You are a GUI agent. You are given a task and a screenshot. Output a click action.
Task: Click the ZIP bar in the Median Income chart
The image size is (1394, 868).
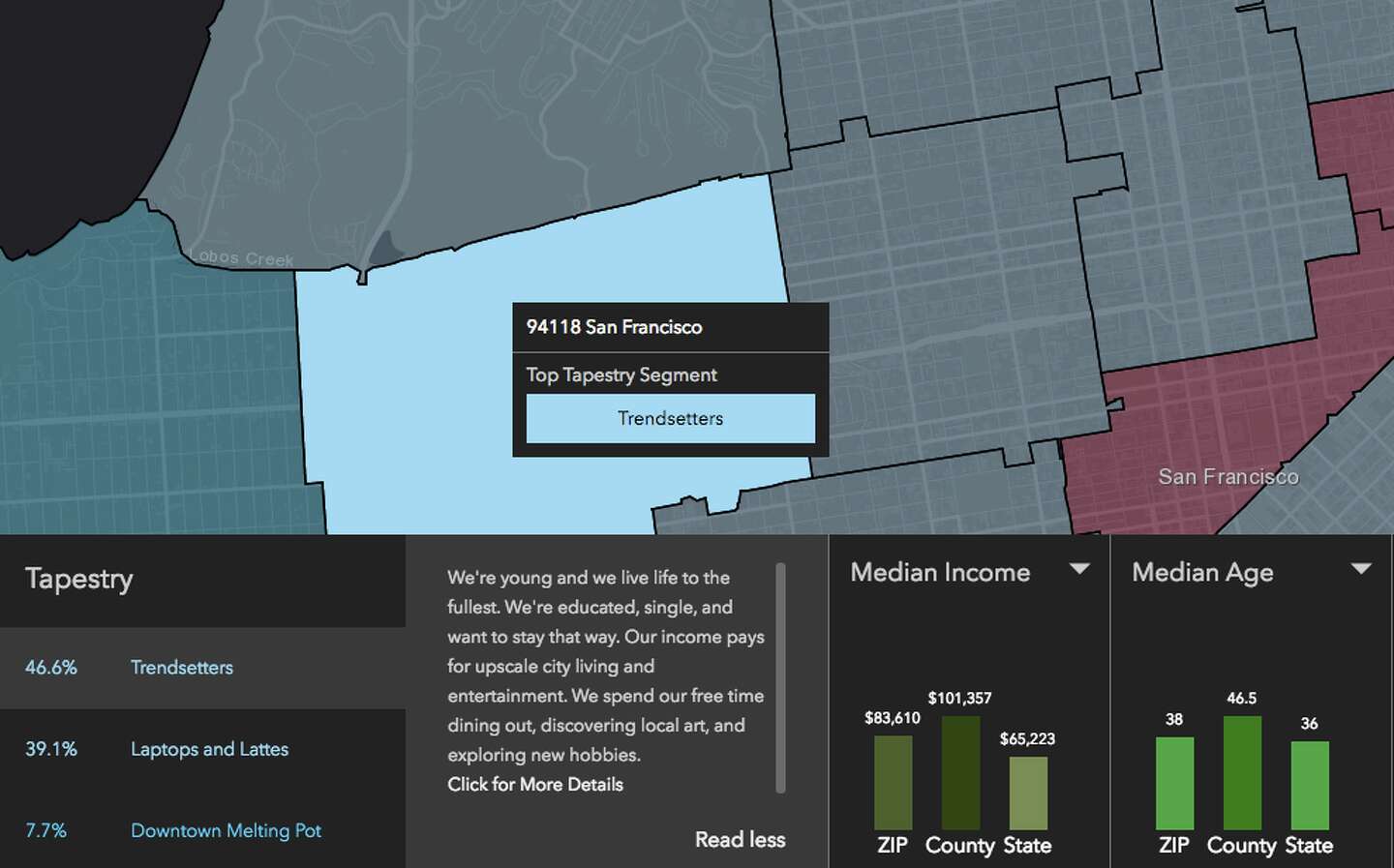click(894, 784)
